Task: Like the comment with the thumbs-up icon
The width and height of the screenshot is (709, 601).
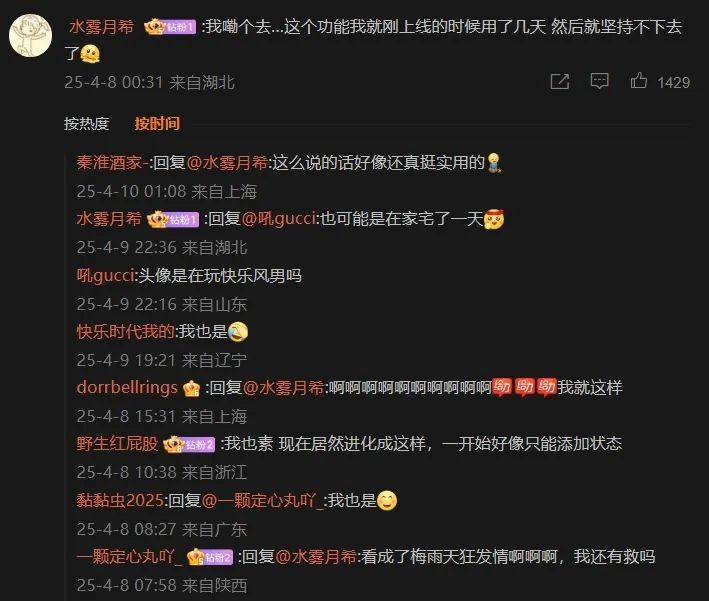Action: click(638, 81)
